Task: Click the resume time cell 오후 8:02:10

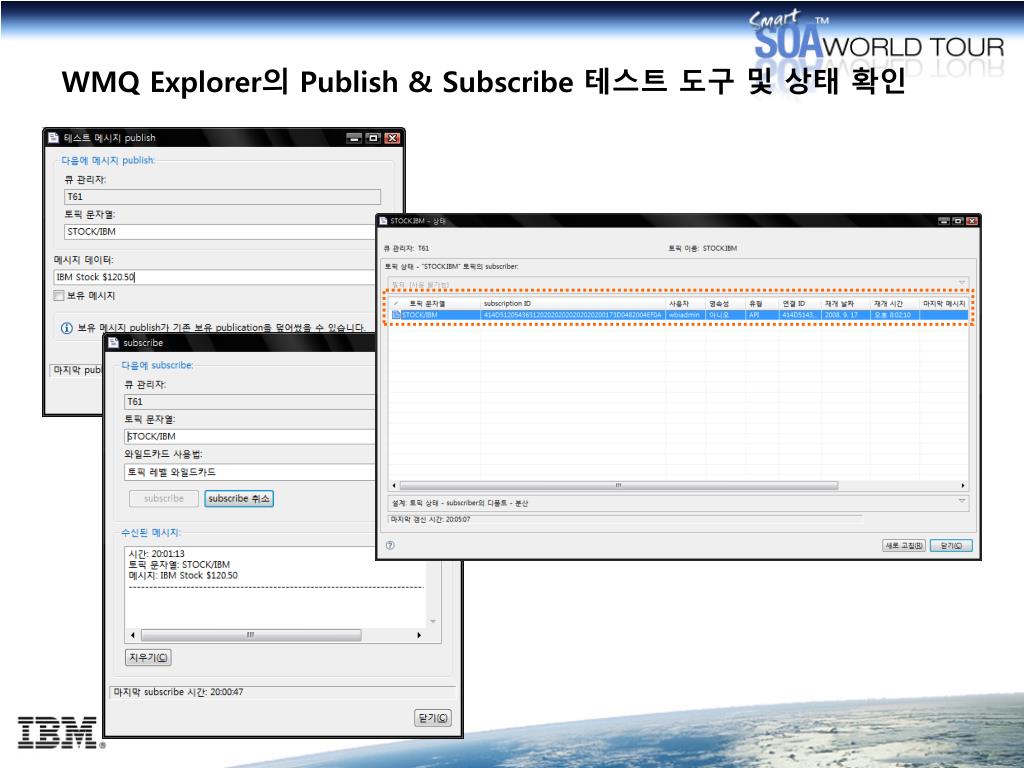Action: [x=892, y=315]
